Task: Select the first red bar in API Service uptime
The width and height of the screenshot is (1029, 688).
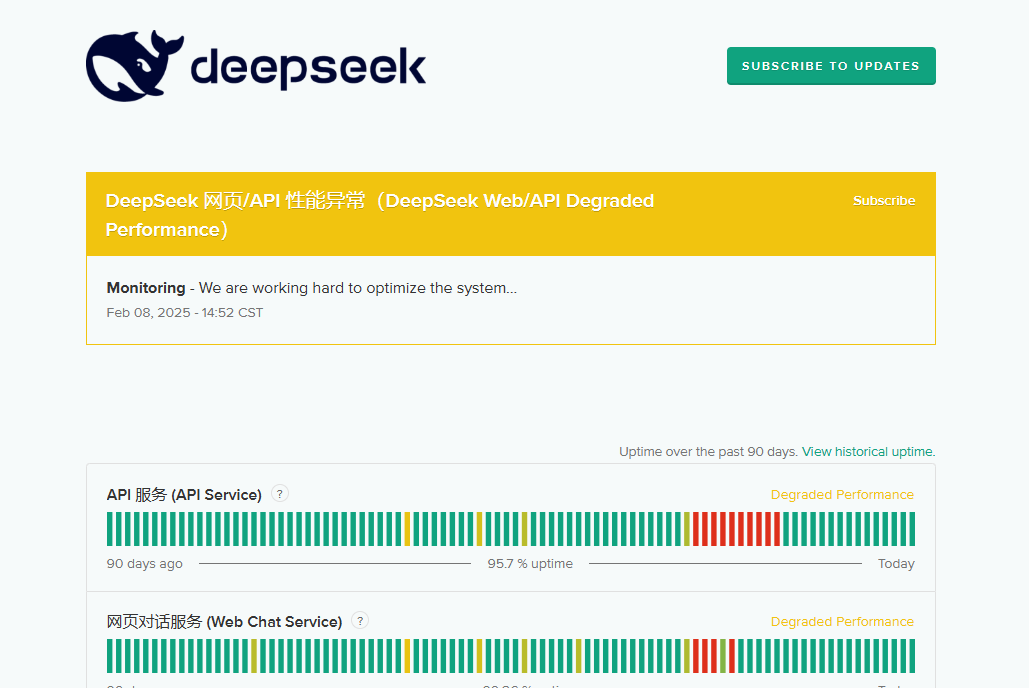Action: tap(696, 529)
